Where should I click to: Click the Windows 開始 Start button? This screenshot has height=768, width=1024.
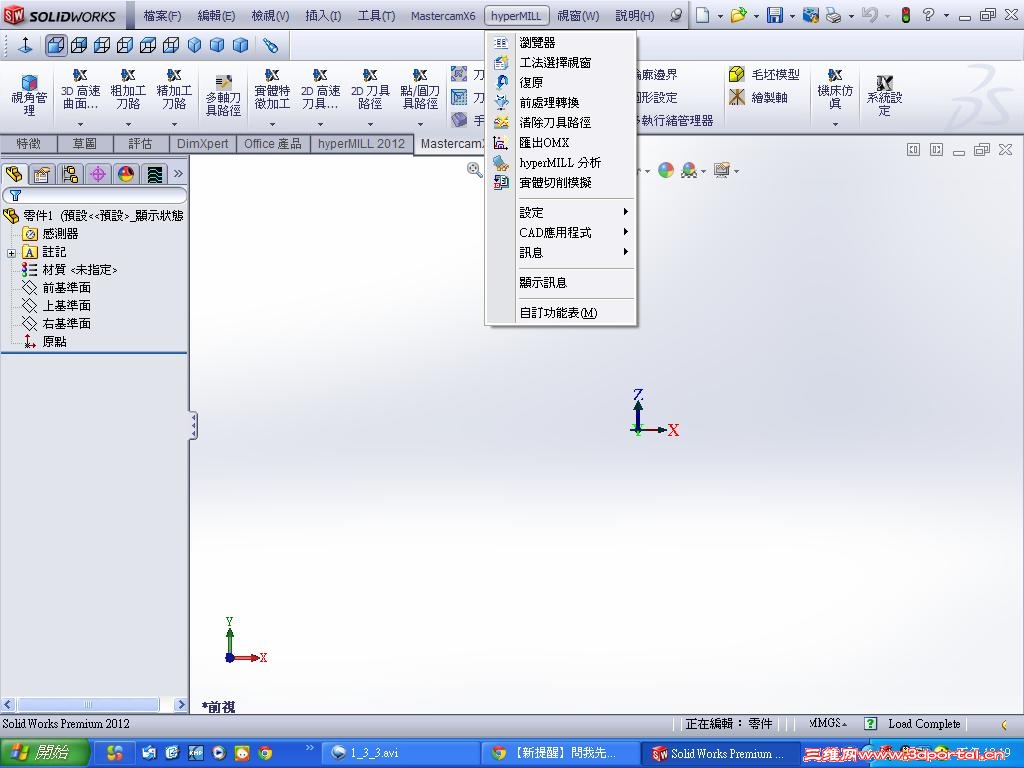(x=44, y=753)
